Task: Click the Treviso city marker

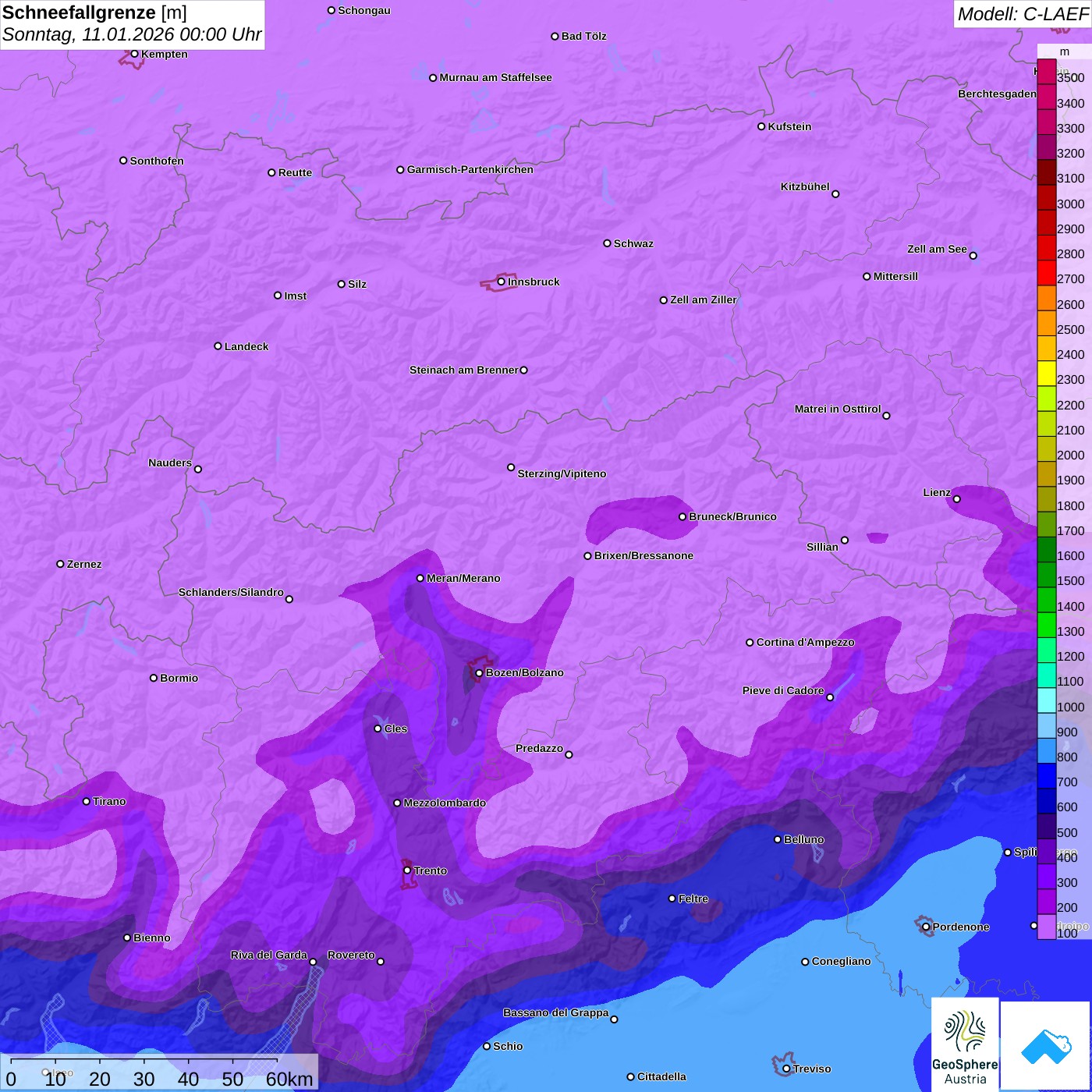Action: point(786,1069)
